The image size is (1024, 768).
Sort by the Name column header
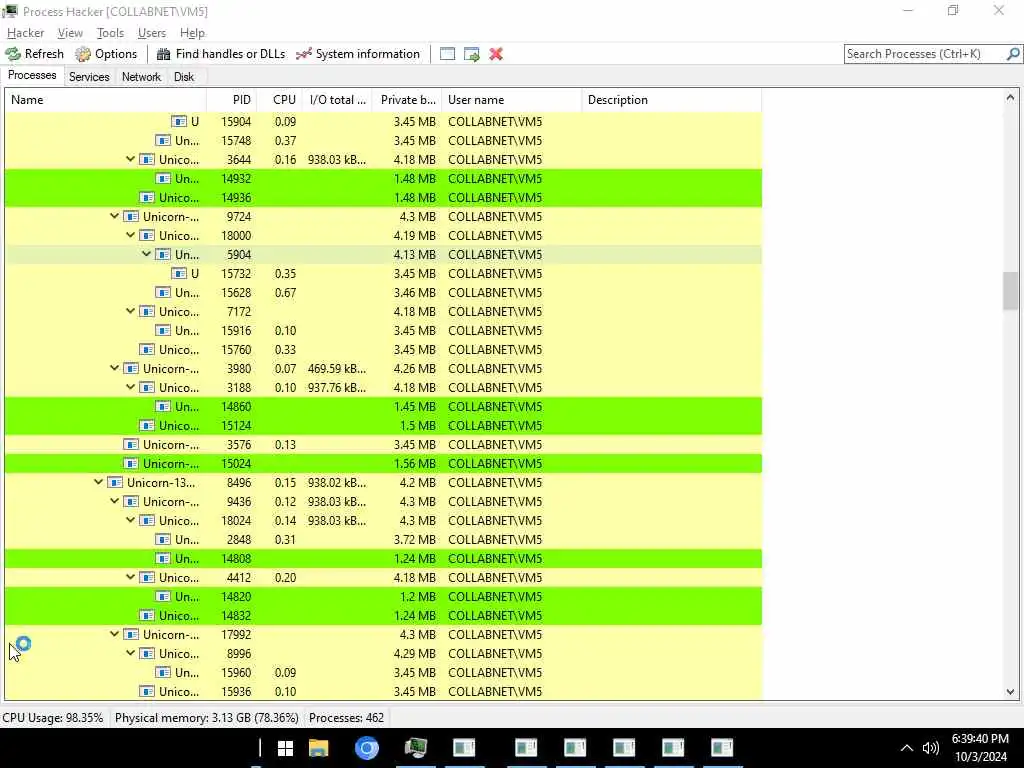click(x=105, y=100)
